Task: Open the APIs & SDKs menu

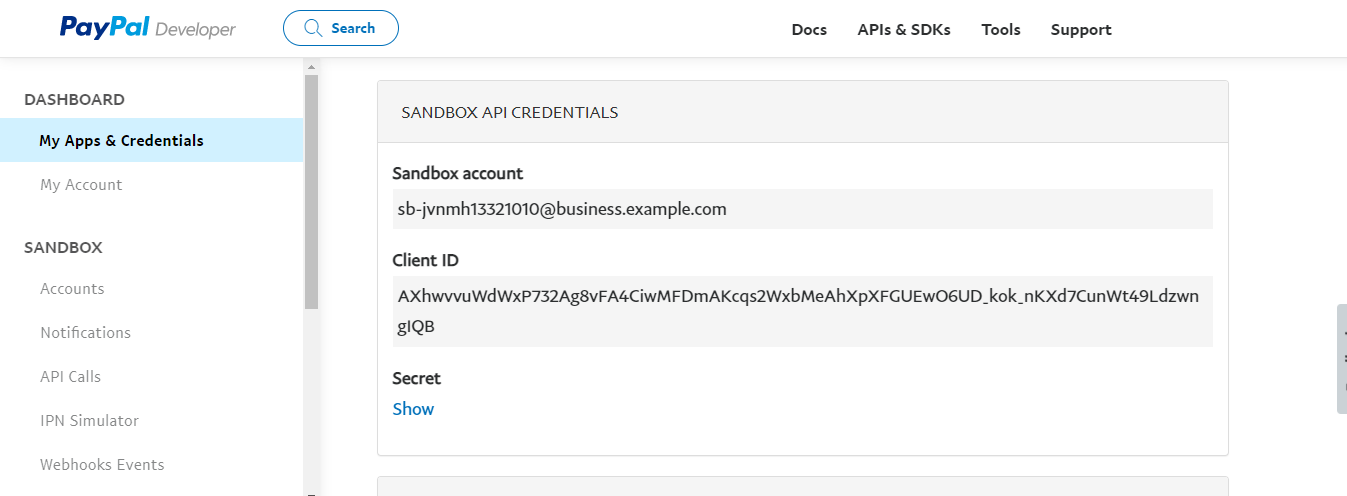Action: (x=904, y=30)
